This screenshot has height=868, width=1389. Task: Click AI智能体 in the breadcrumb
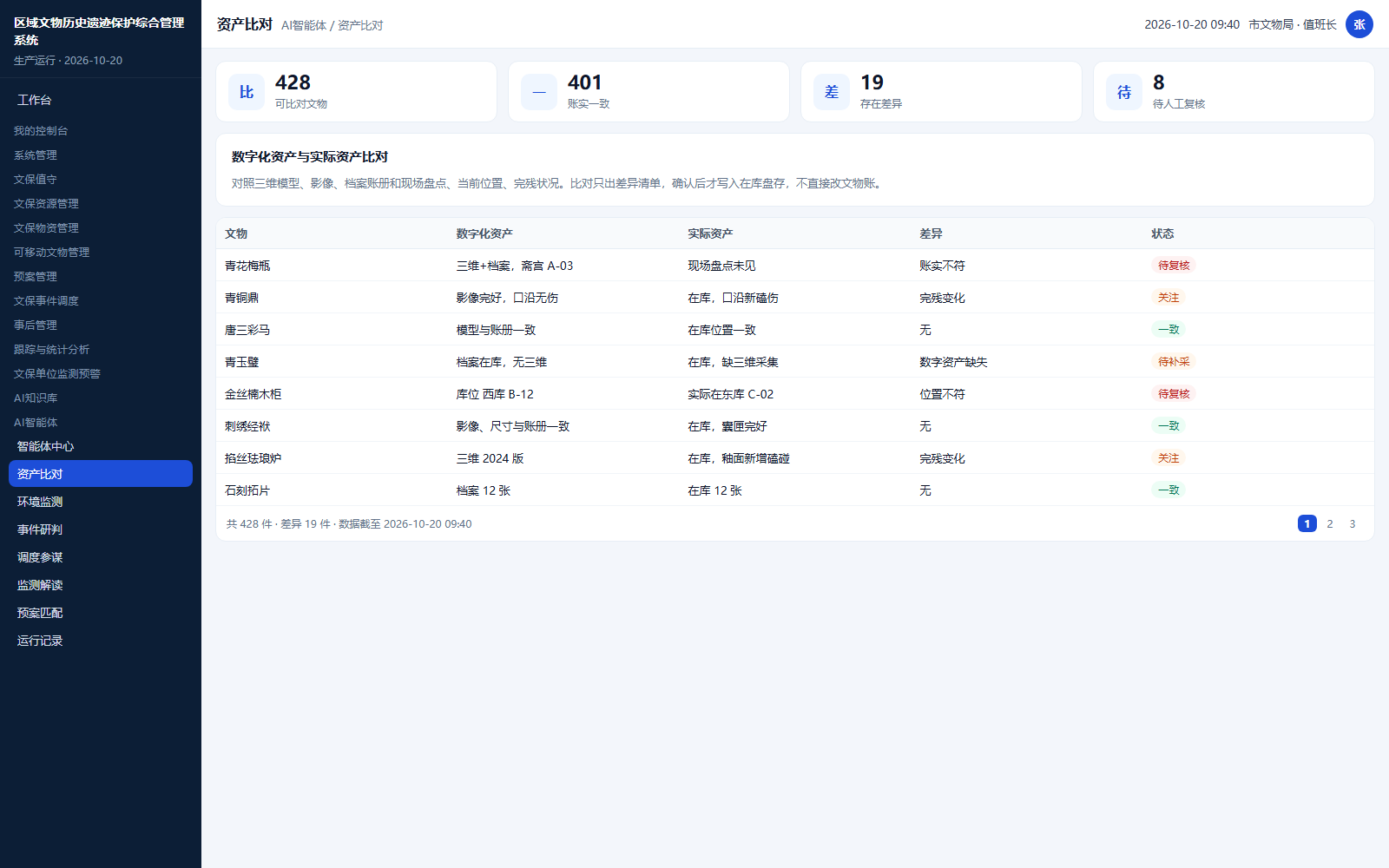(x=304, y=25)
